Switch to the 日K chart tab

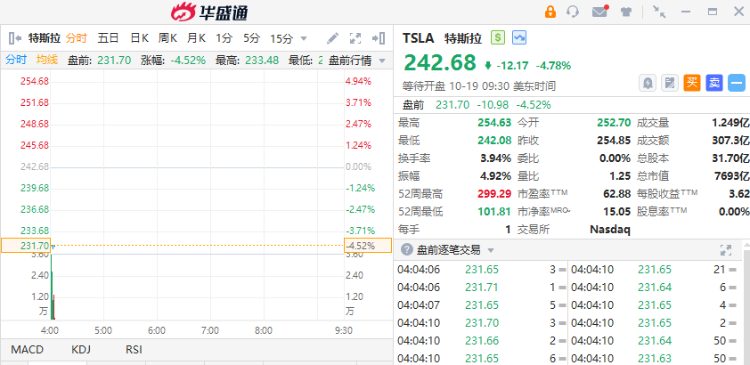[x=140, y=38]
